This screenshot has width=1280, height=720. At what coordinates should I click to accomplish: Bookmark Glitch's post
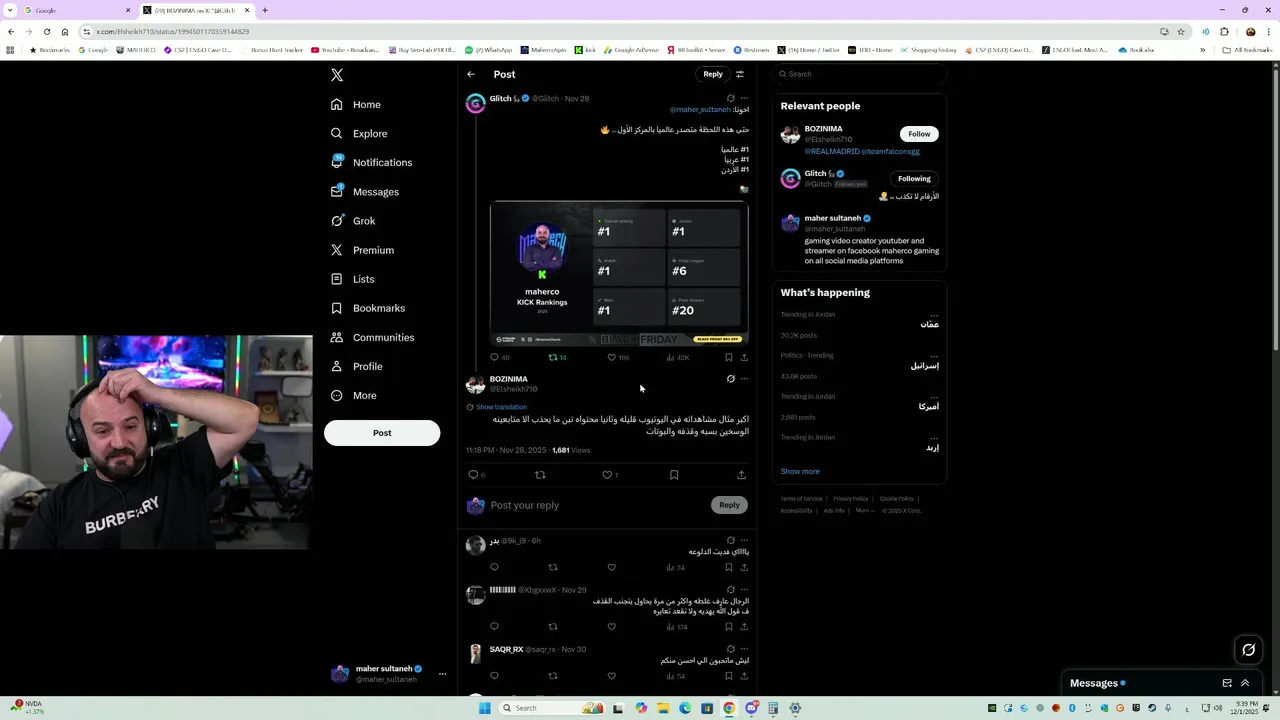click(729, 357)
